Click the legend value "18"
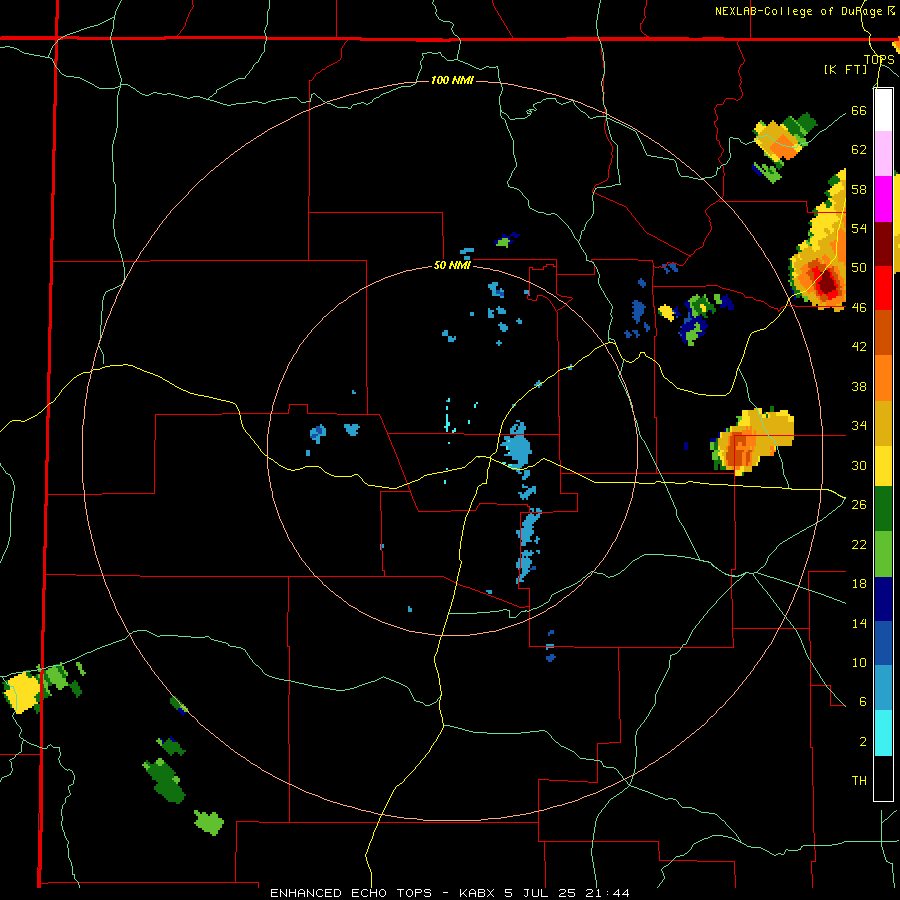 (859, 584)
